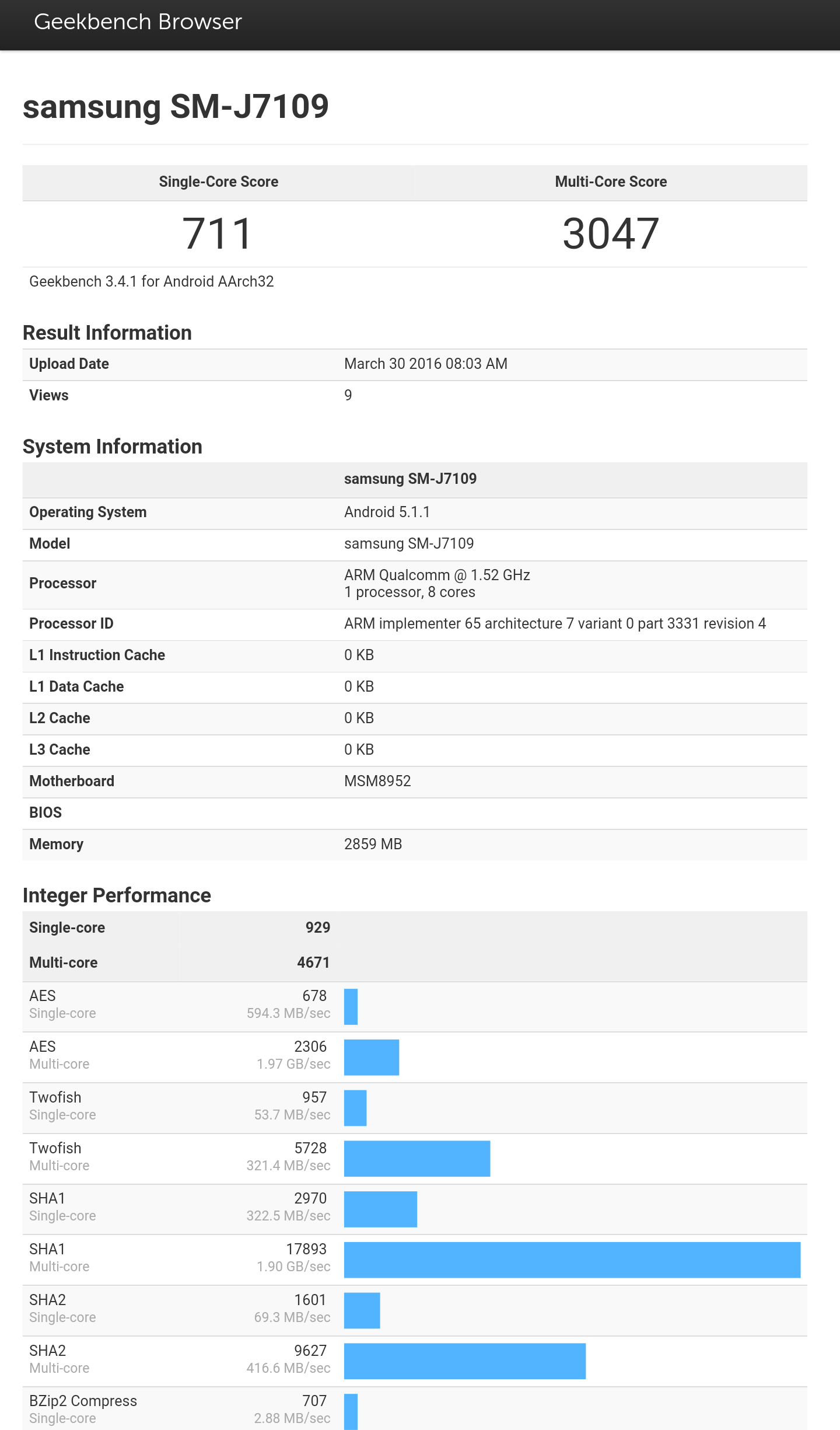The height and width of the screenshot is (1430, 840).
Task: Click the SHA2 Multi-core blue bar
Action: (x=464, y=1361)
